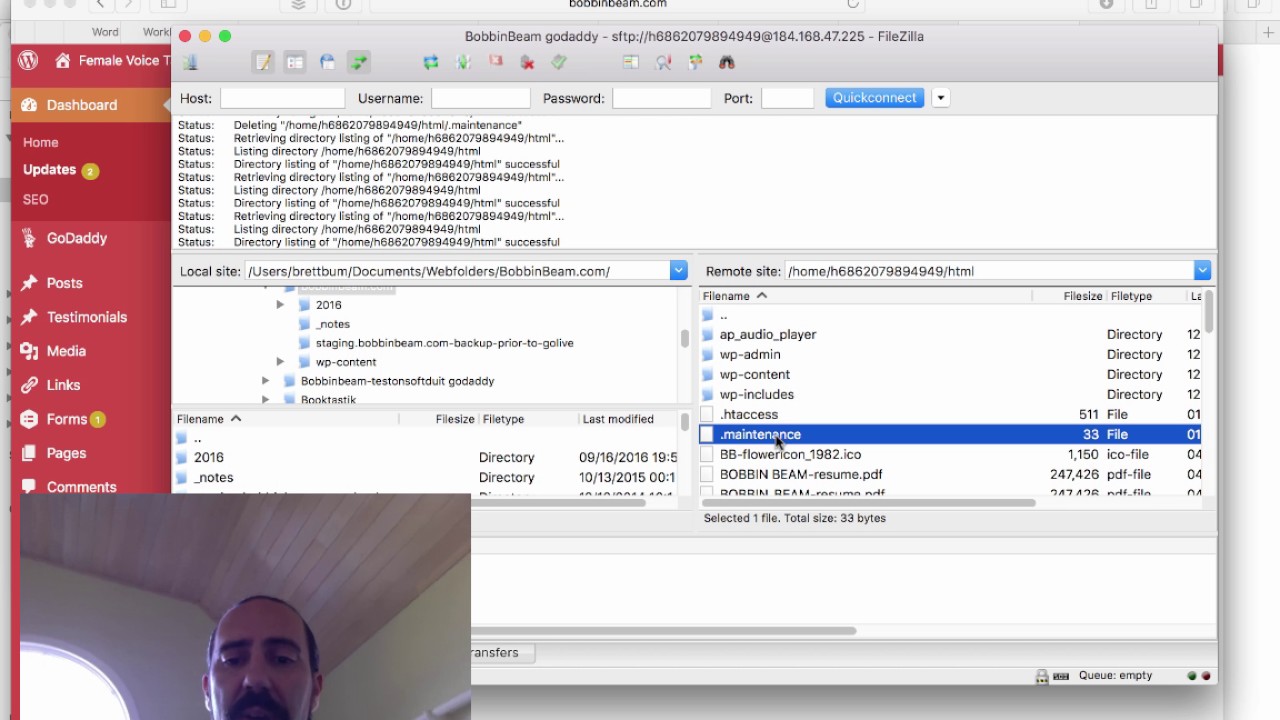
Task: Click the remote file list horizontal scrollbar
Action: (867, 502)
